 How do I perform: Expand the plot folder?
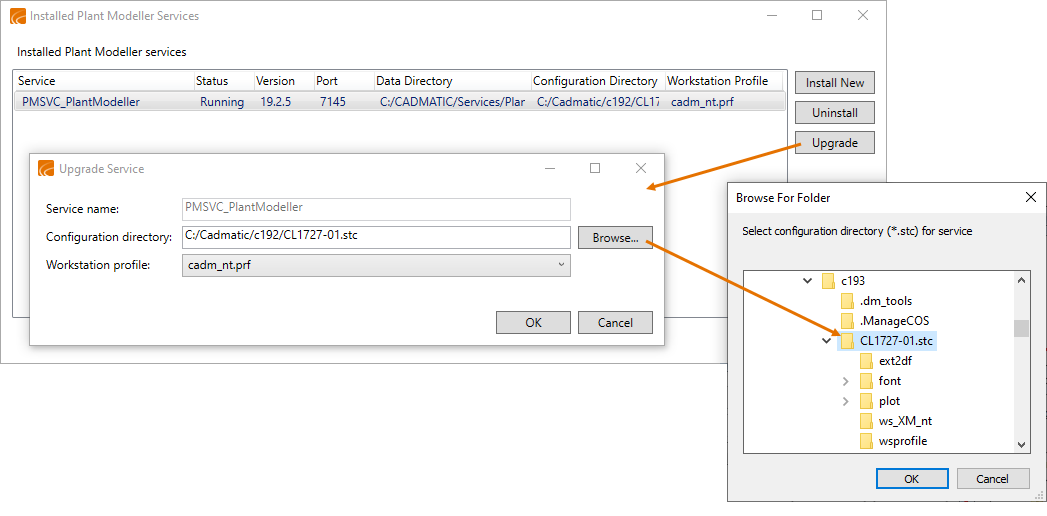pos(846,401)
